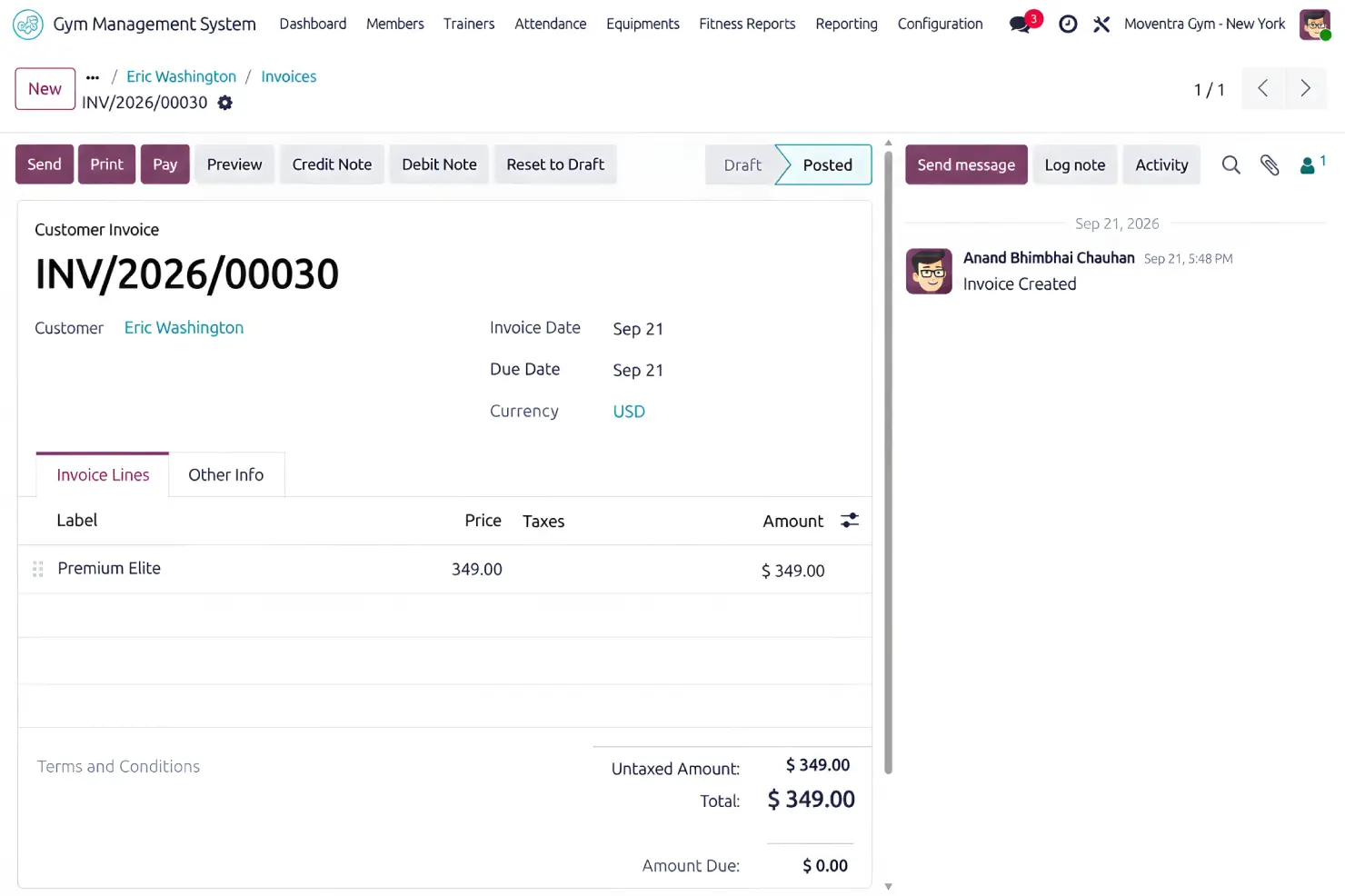Screen dimensions: 1345x896
Task: Go to next record arrow
Action: click(x=1305, y=88)
